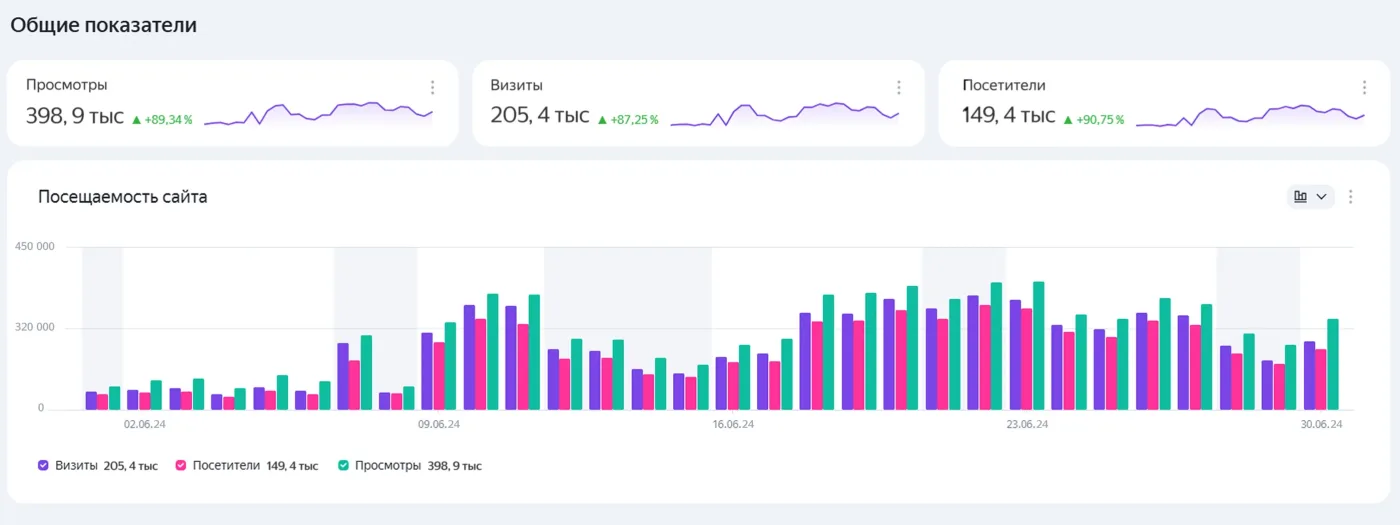Click the +87,25% growth arrow in Визиты
Screen dimensions: 1400x525
coord(602,120)
